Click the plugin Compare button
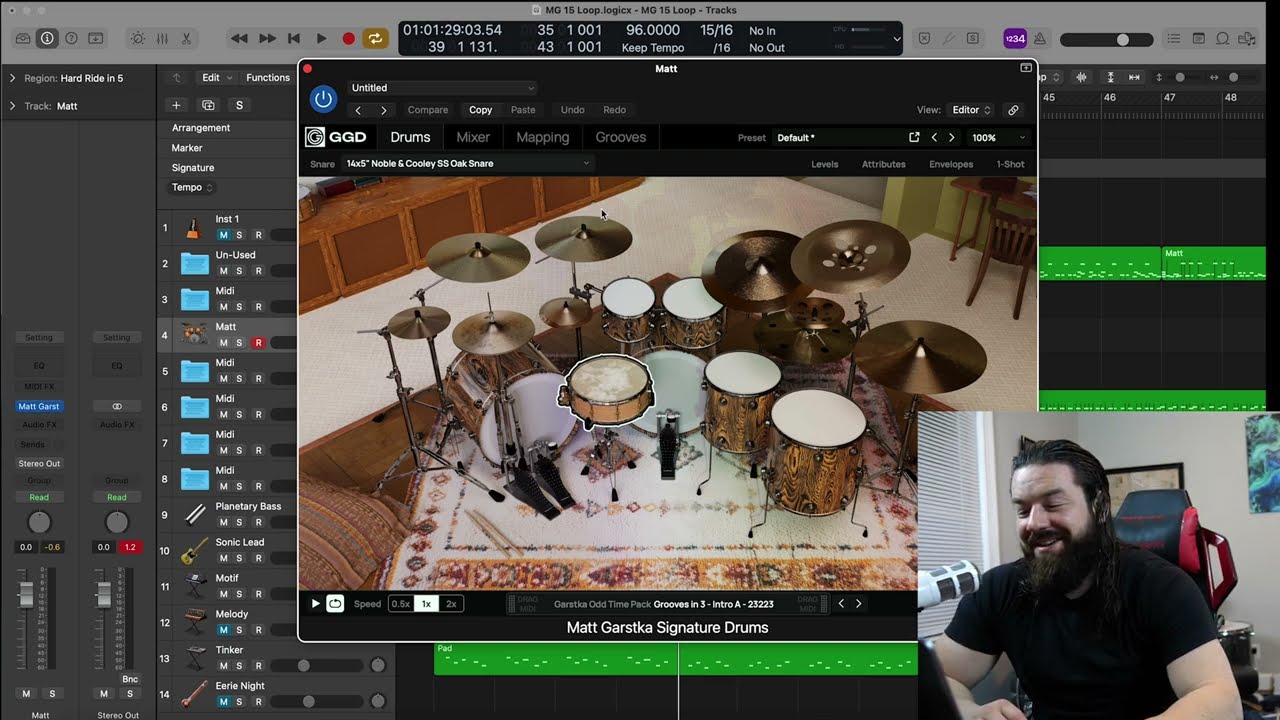This screenshot has width=1280, height=720. point(427,110)
